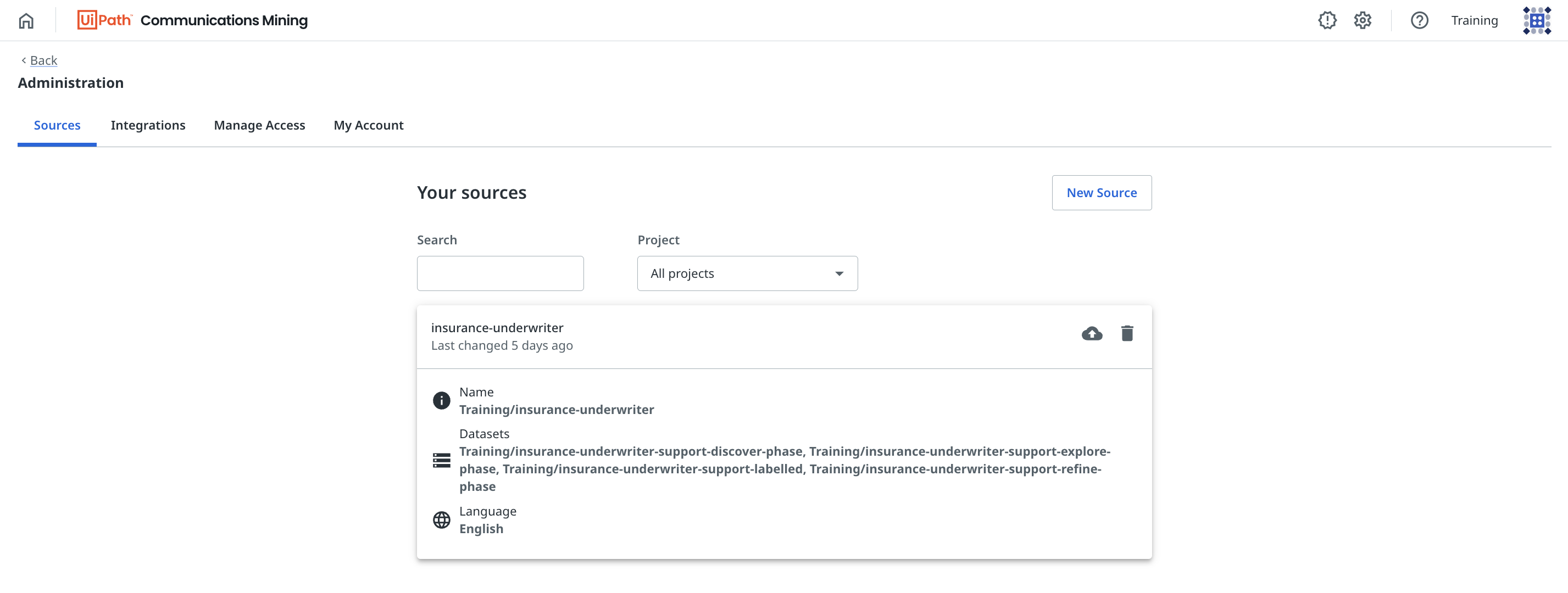Switch to the Manage Access tab

tap(259, 124)
